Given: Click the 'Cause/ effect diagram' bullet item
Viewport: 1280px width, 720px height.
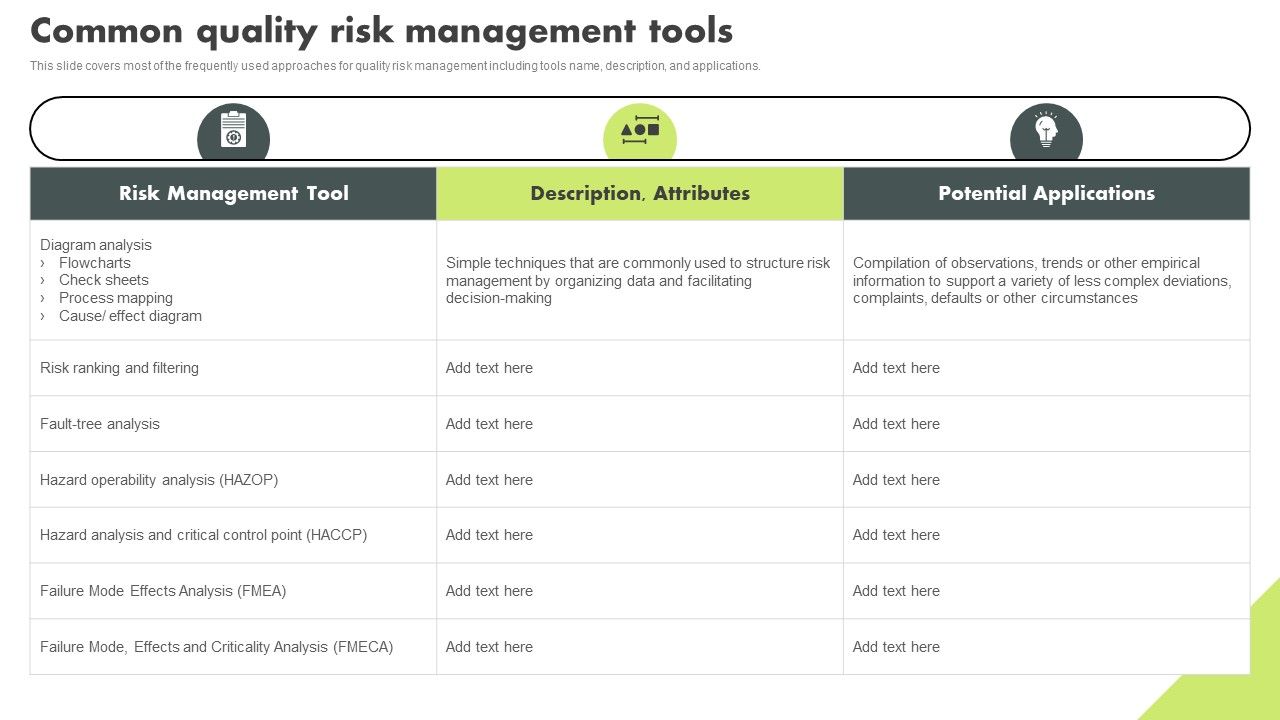Looking at the screenshot, I should tap(130, 316).
